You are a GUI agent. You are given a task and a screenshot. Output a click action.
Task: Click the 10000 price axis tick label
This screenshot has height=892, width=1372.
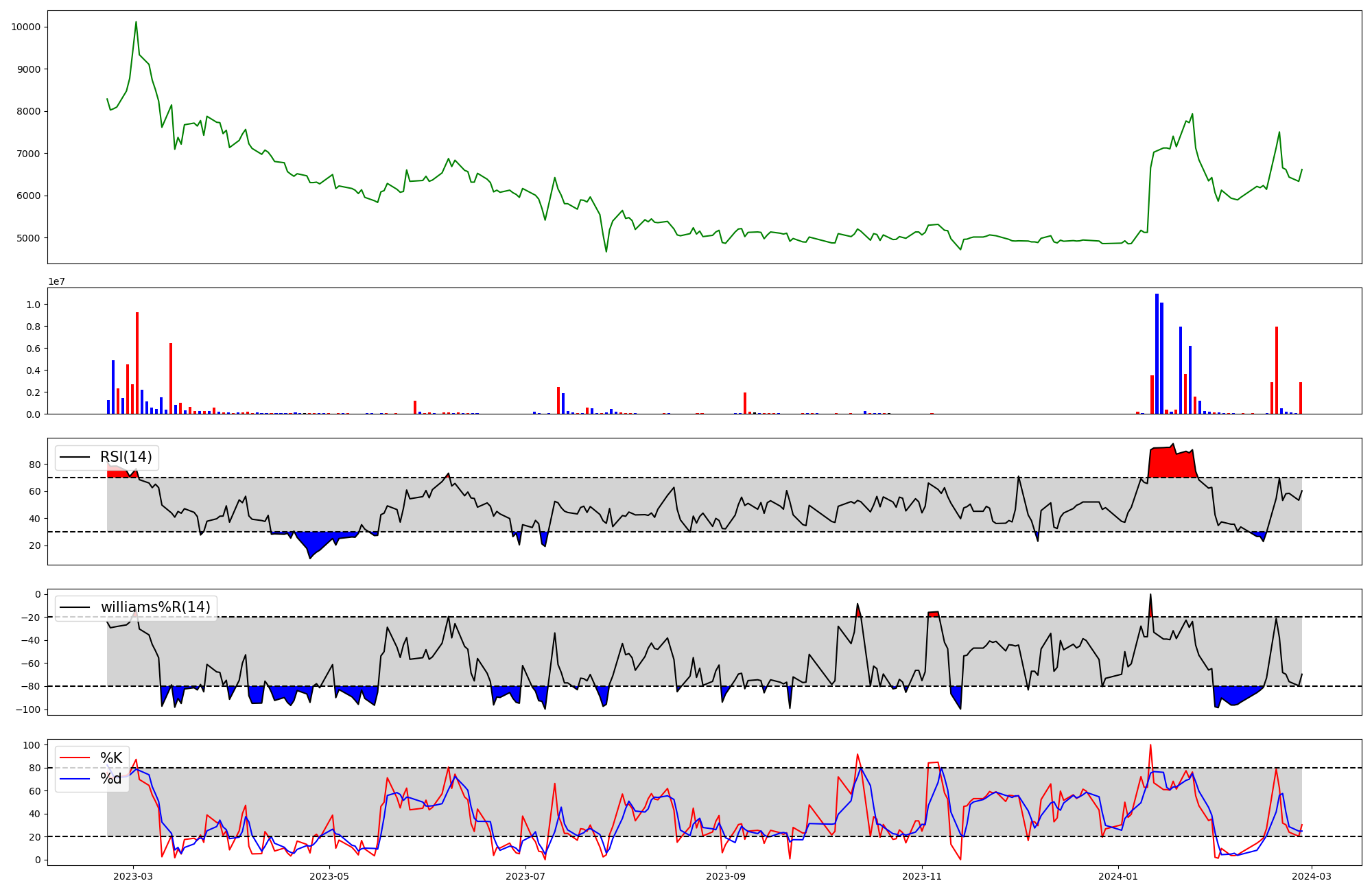tap(25, 27)
